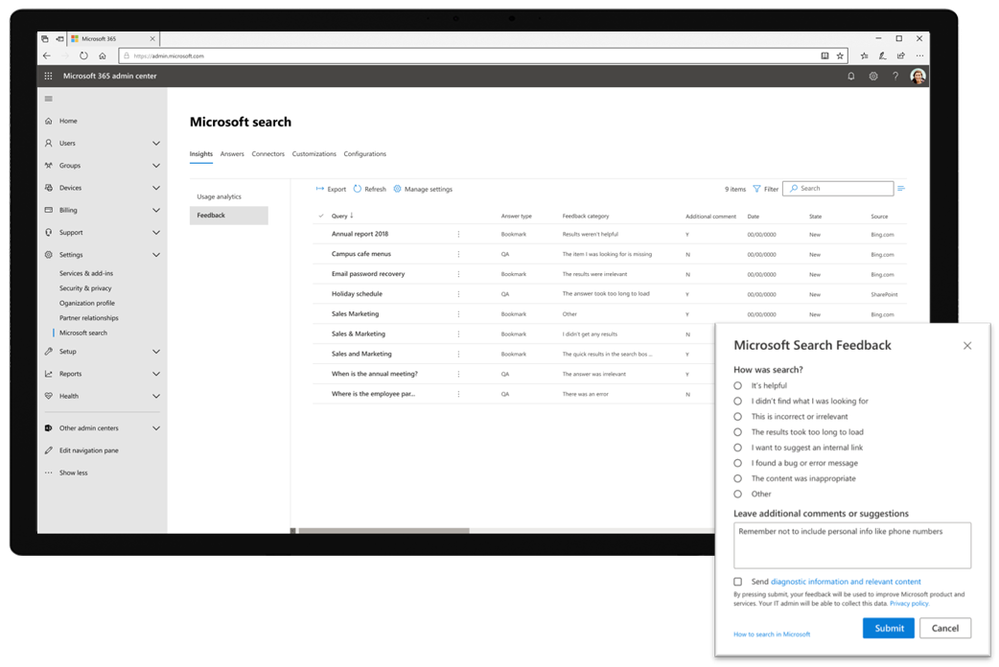Open more actions for Holiday schedule row
The height and width of the screenshot is (667, 999).
458,294
